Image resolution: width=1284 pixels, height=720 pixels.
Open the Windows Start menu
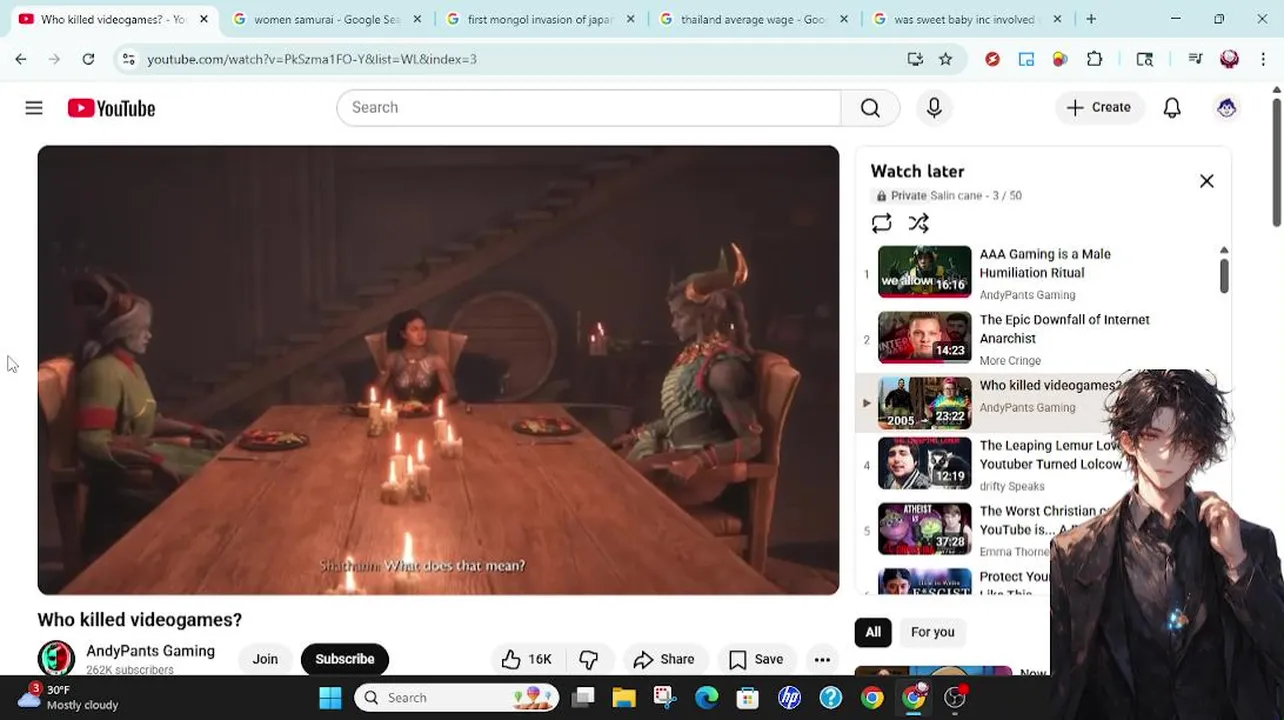(330, 697)
